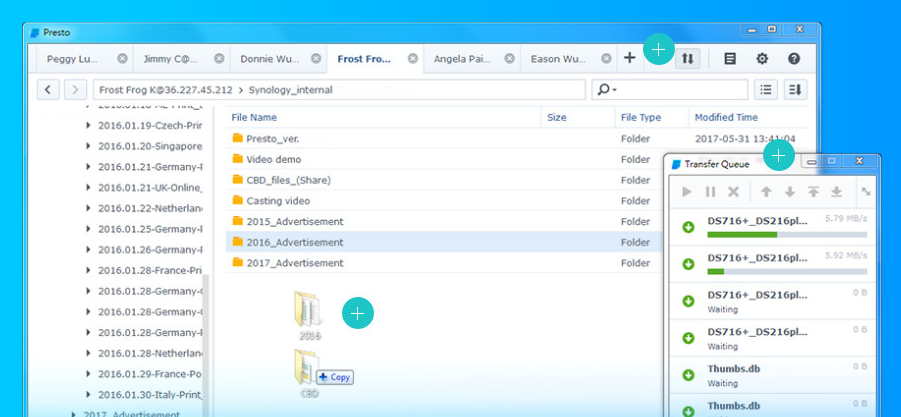This screenshot has width=901, height=417.
Task: Go back with the left arrow button
Action: click(48, 90)
